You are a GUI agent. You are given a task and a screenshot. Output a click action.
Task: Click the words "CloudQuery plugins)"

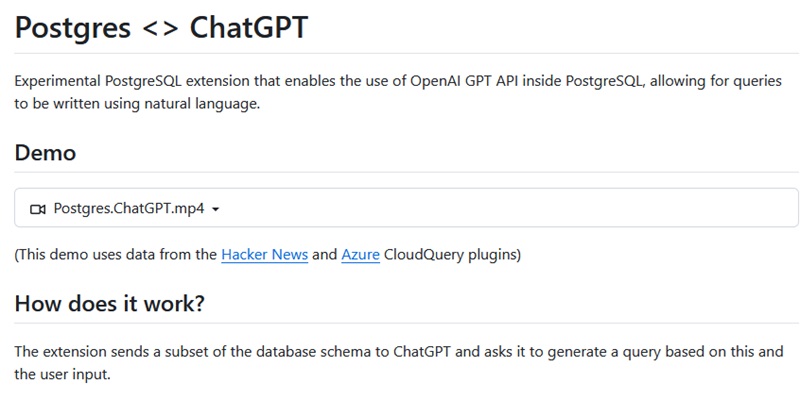click(452, 254)
